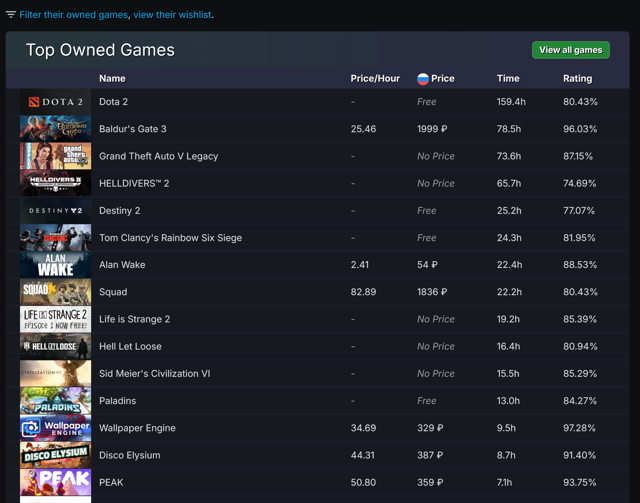Click the 'Dota 2' game name
This screenshot has height=503, width=640.
coord(113,102)
